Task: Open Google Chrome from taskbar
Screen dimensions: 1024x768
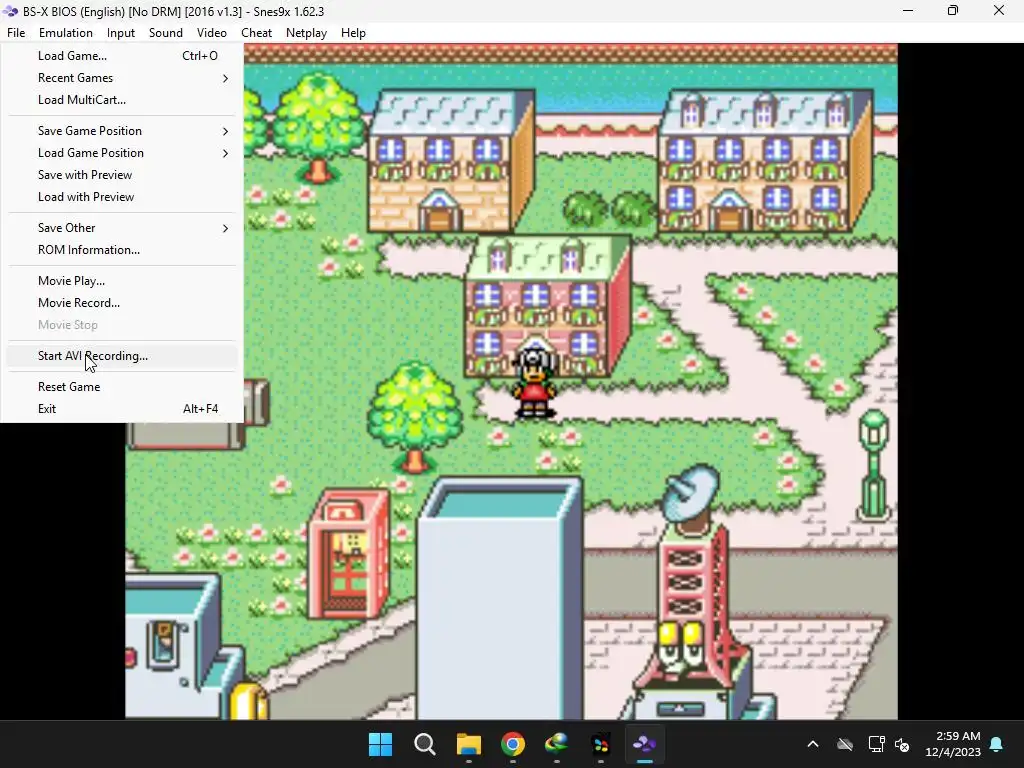Action: (513, 744)
